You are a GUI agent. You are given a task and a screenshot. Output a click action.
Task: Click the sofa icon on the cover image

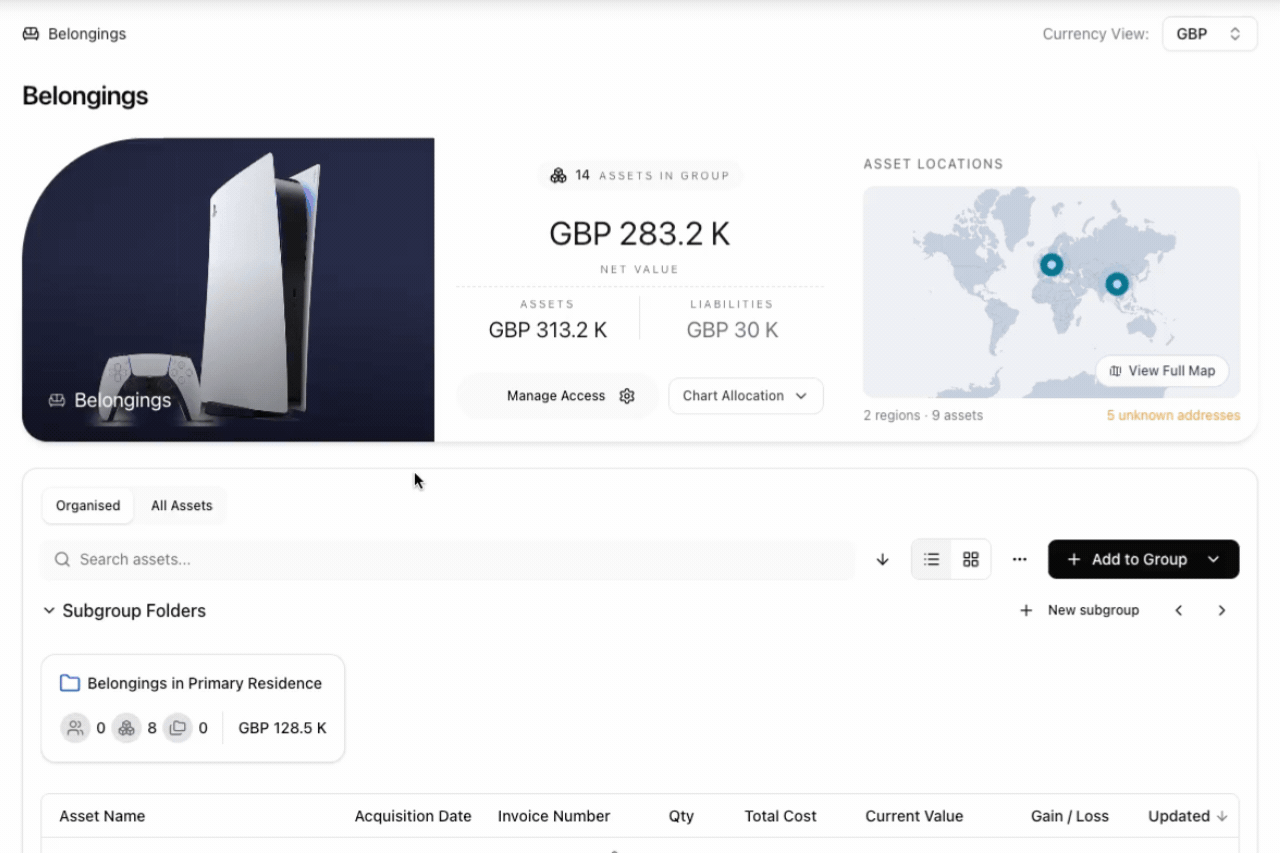[57, 400]
